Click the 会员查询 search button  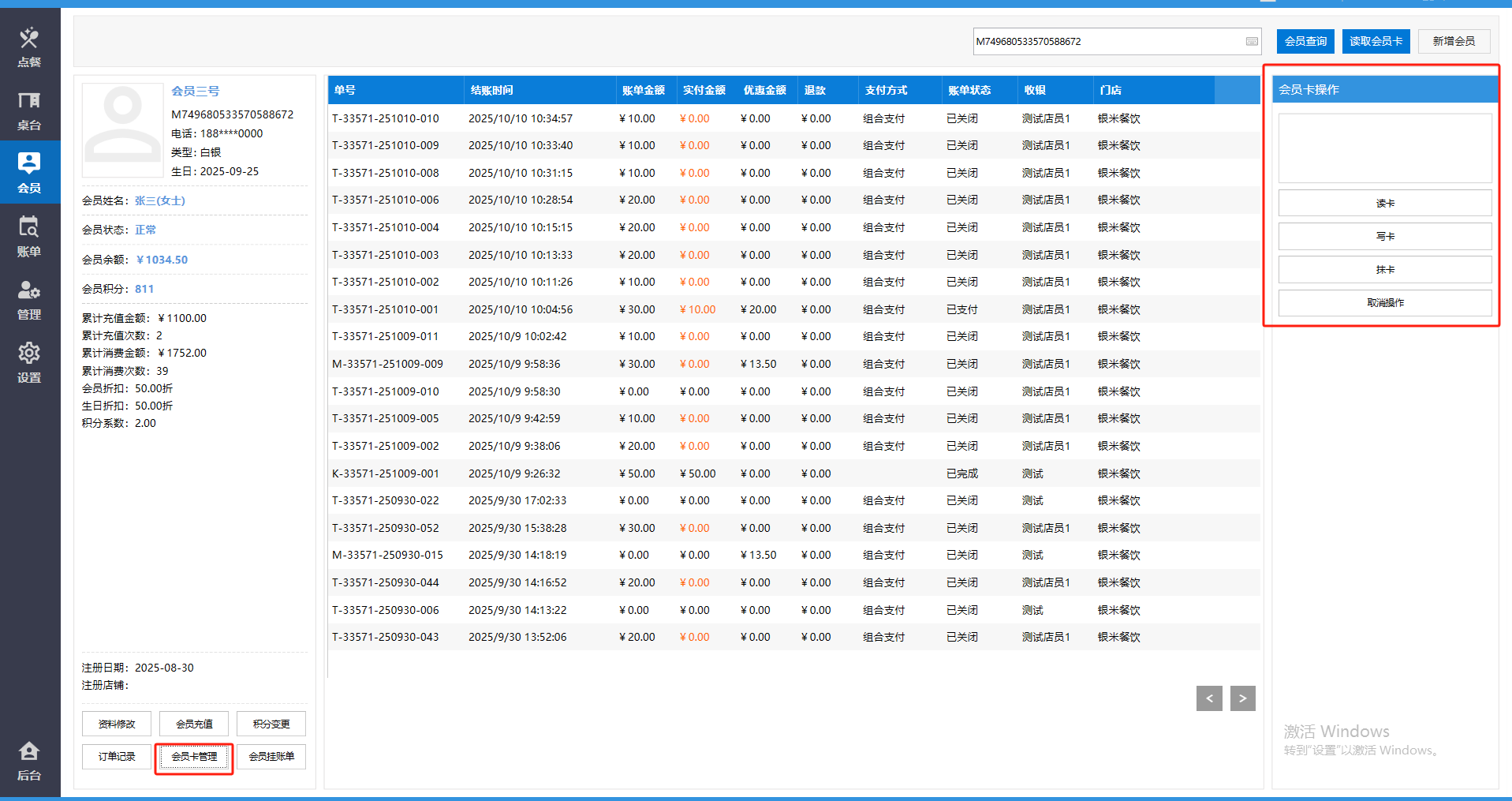click(x=1305, y=41)
